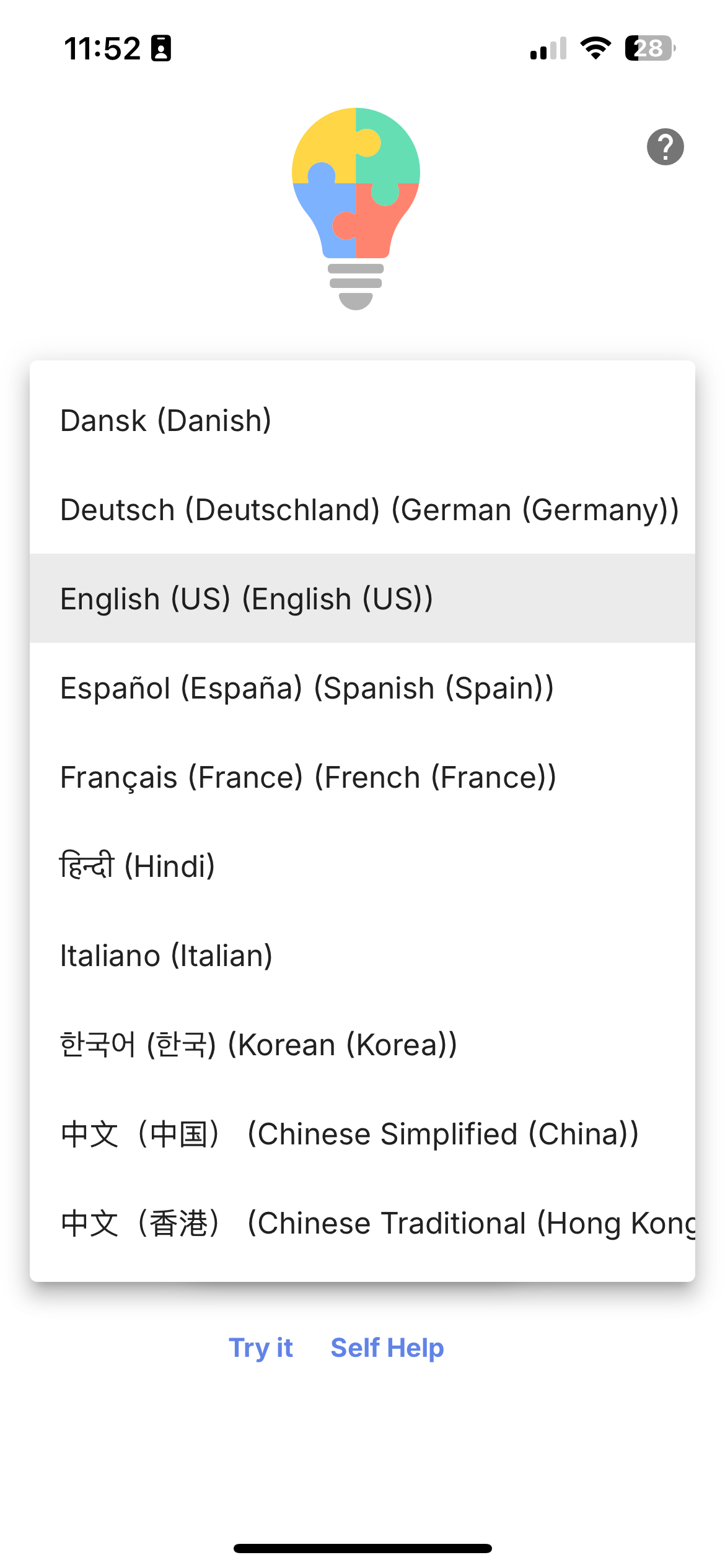The width and height of the screenshot is (725, 1568).
Task: Click the puzzle lightbulb app logo
Action: (x=354, y=204)
